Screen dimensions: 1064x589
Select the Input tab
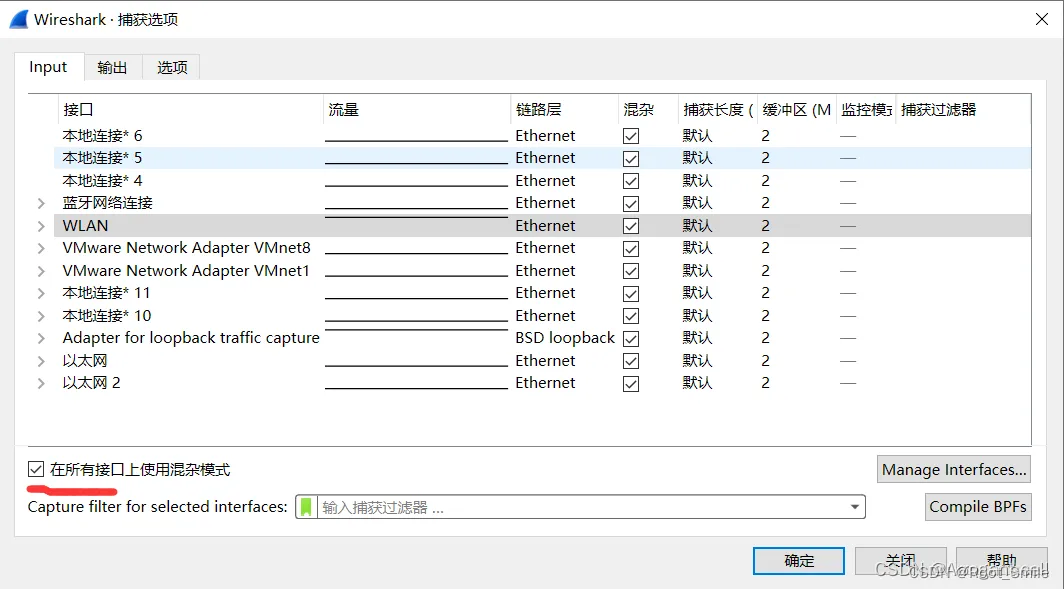(48, 67)
